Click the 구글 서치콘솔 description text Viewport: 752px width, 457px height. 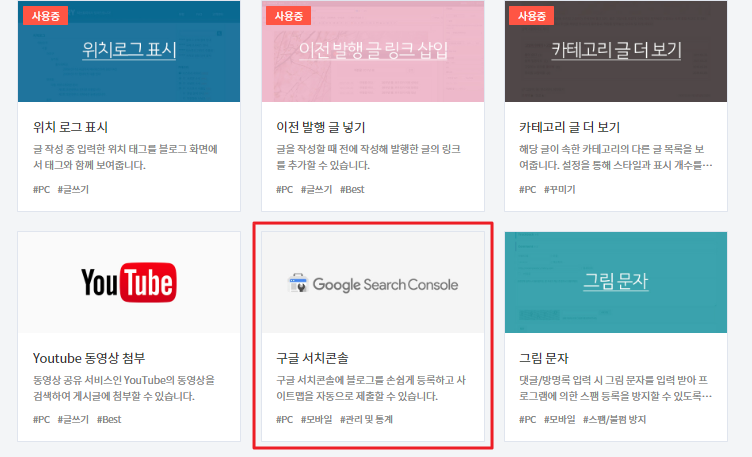pyautogui.click(x=371, y=388)
